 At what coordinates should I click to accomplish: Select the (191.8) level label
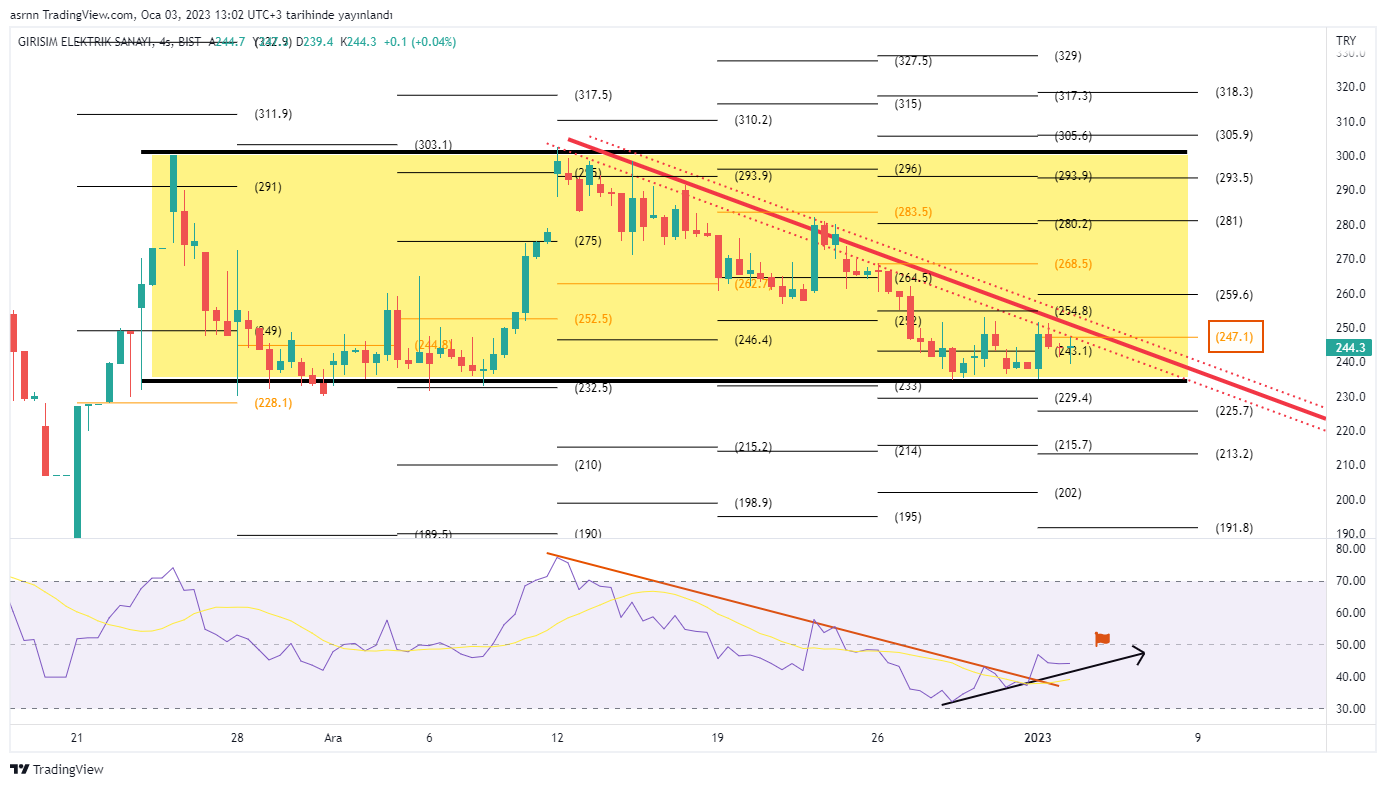[x=1234, y=528]
